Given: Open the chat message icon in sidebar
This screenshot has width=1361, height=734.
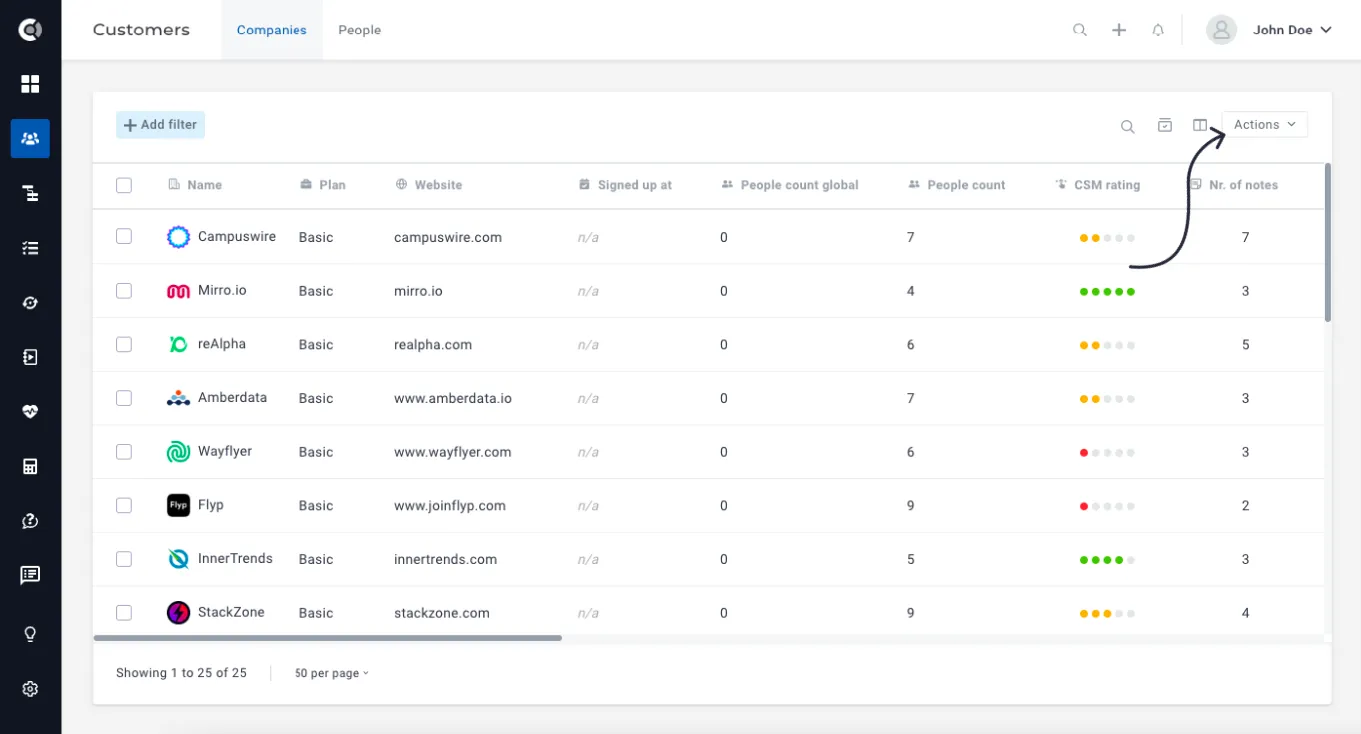Looking at the screenshot, I should tap(30, 575).
